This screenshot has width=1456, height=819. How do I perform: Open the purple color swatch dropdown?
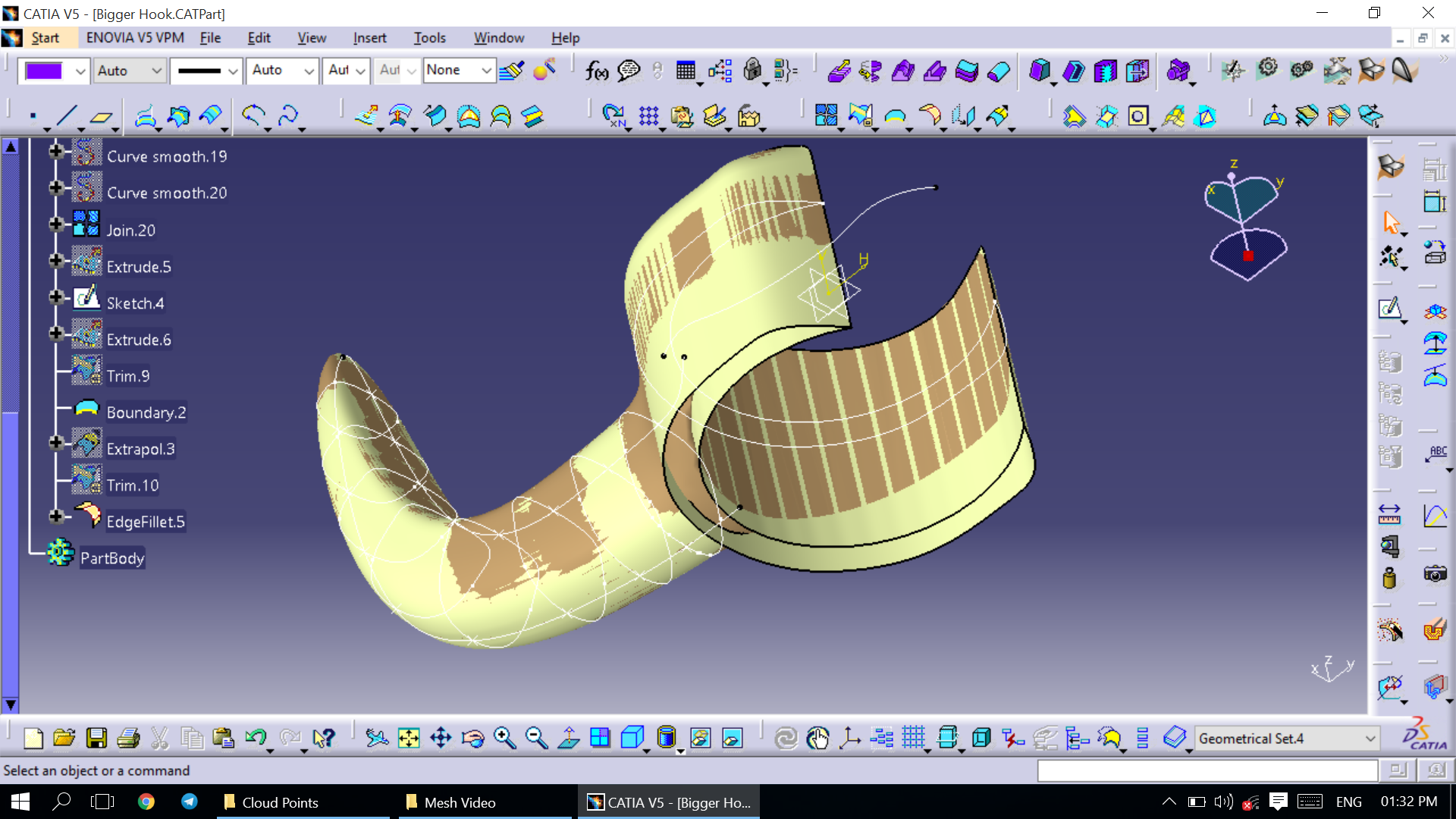point(80,71)
